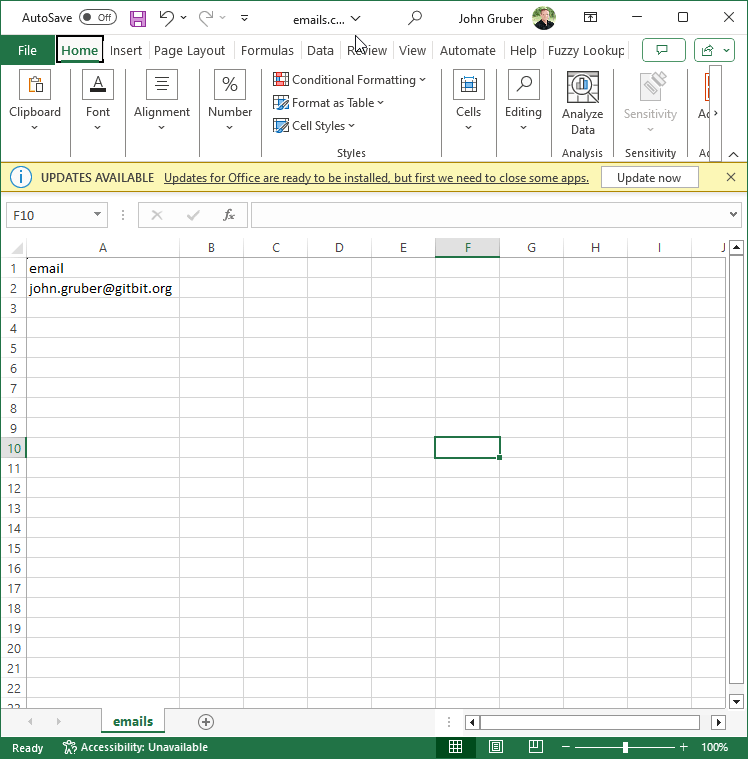The image size is (748, 759).
Task: Click the Insert Function fx icon
Action: (x=229, y=215)
